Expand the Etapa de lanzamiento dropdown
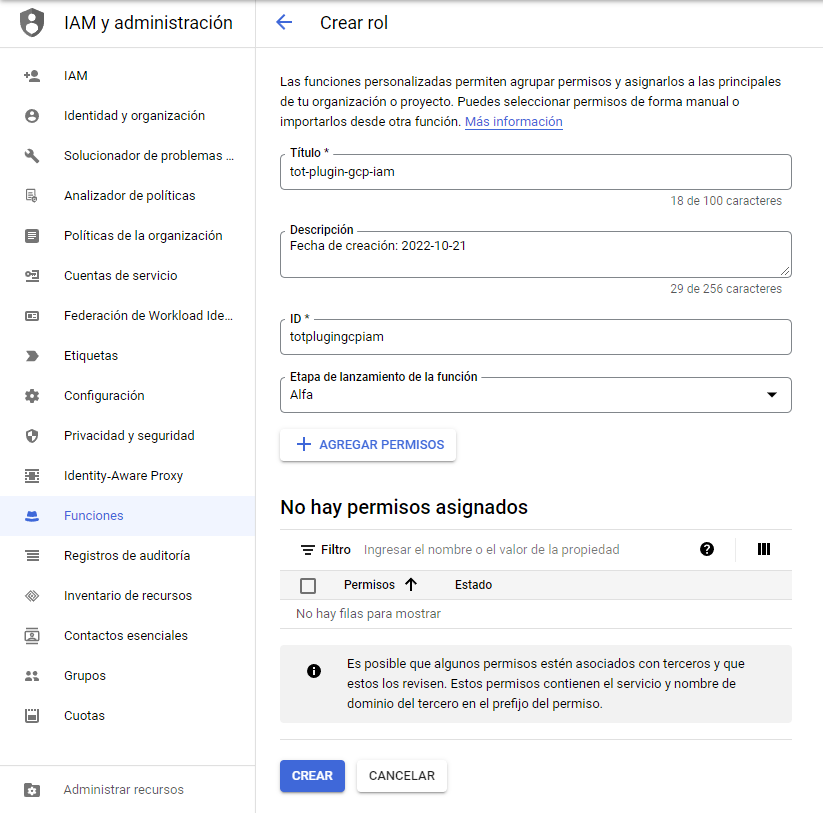Image resolution: width=823 pixels, height=813 pixels. coord(771,395)
